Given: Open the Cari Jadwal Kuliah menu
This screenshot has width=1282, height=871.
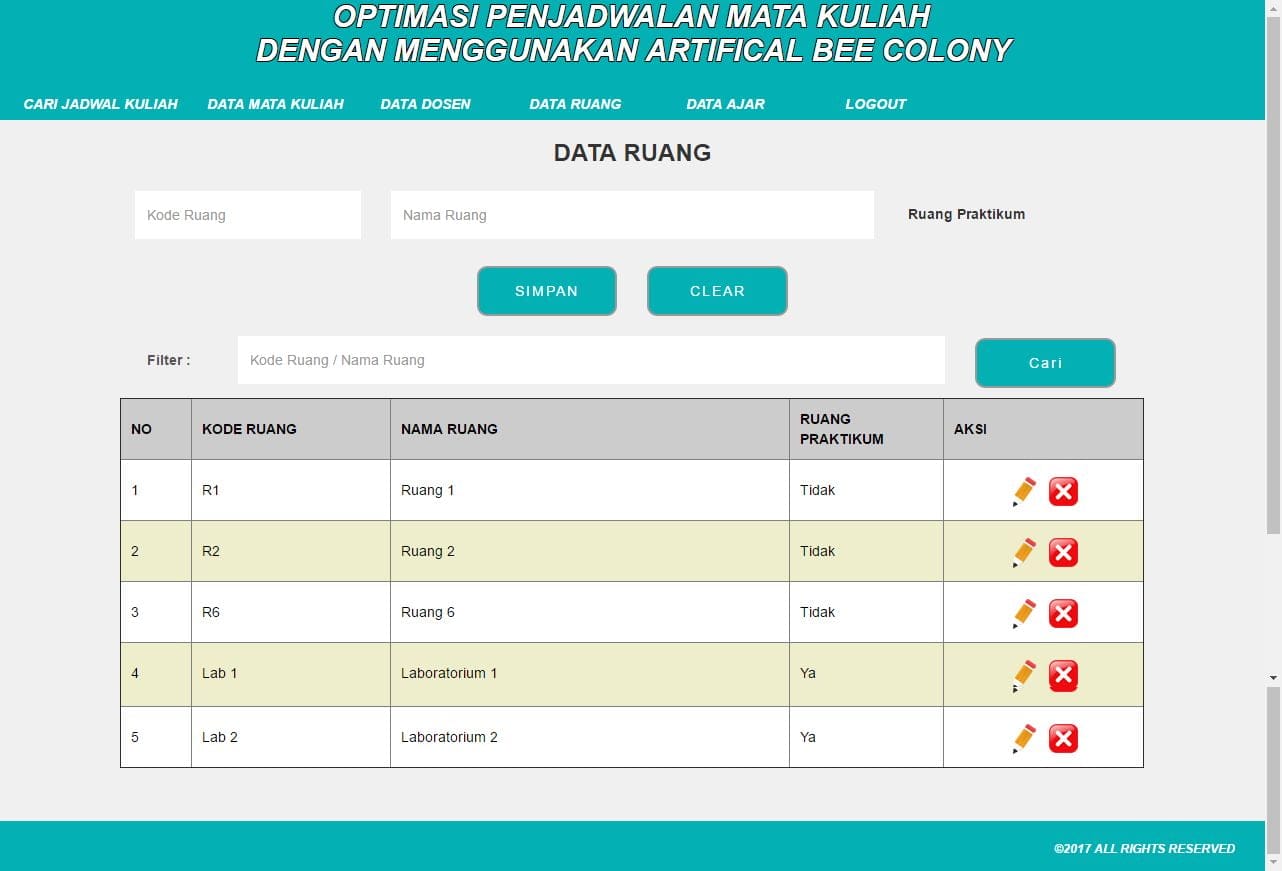Looking at the screenshot, I should [x=100, y=104].
